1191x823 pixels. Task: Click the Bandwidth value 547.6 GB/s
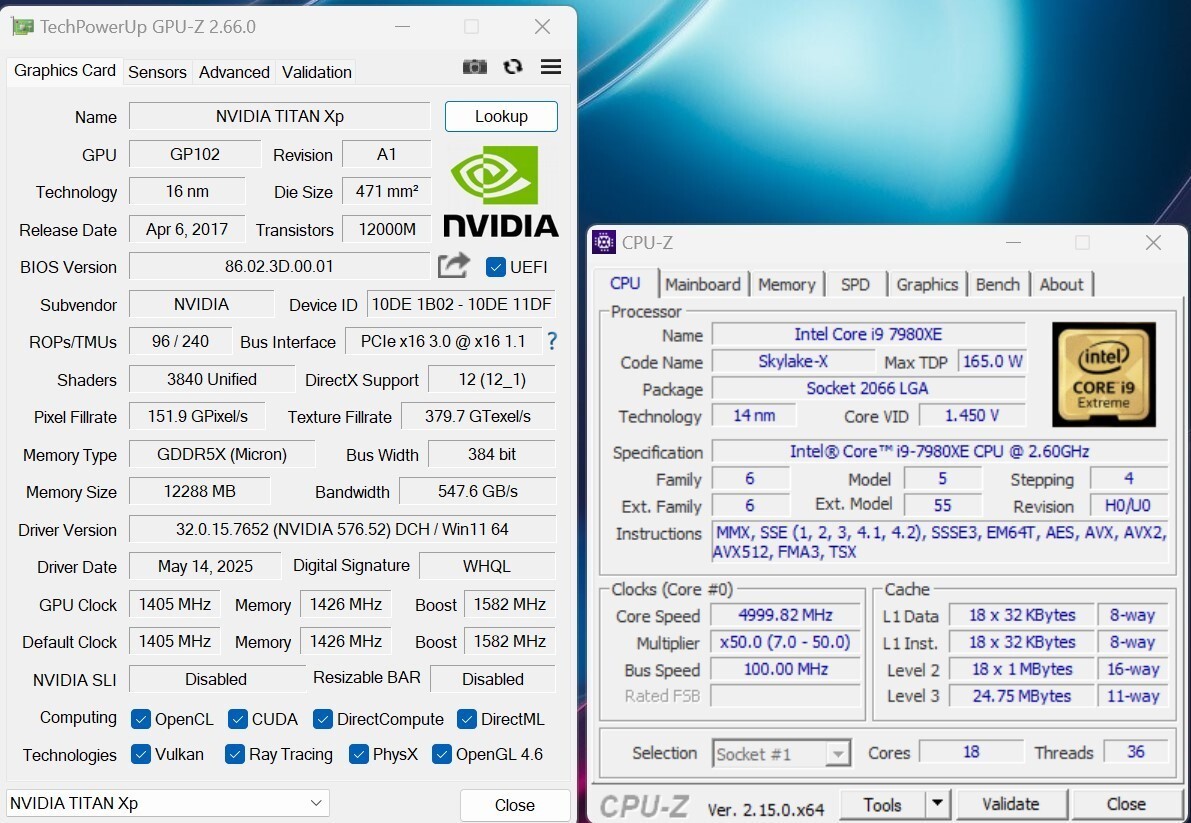(478, 491)
